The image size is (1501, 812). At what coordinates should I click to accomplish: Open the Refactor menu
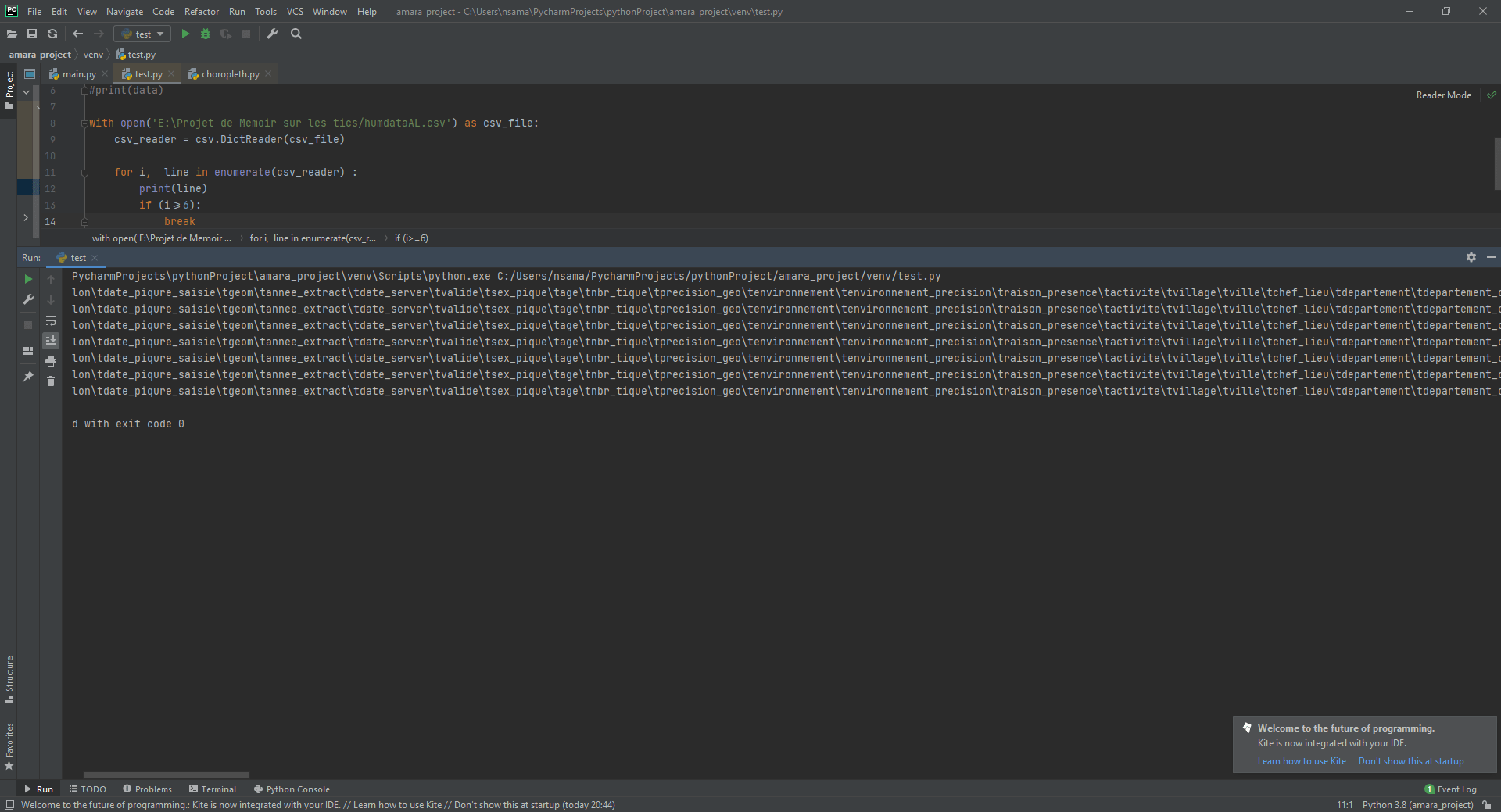(201, 11)
